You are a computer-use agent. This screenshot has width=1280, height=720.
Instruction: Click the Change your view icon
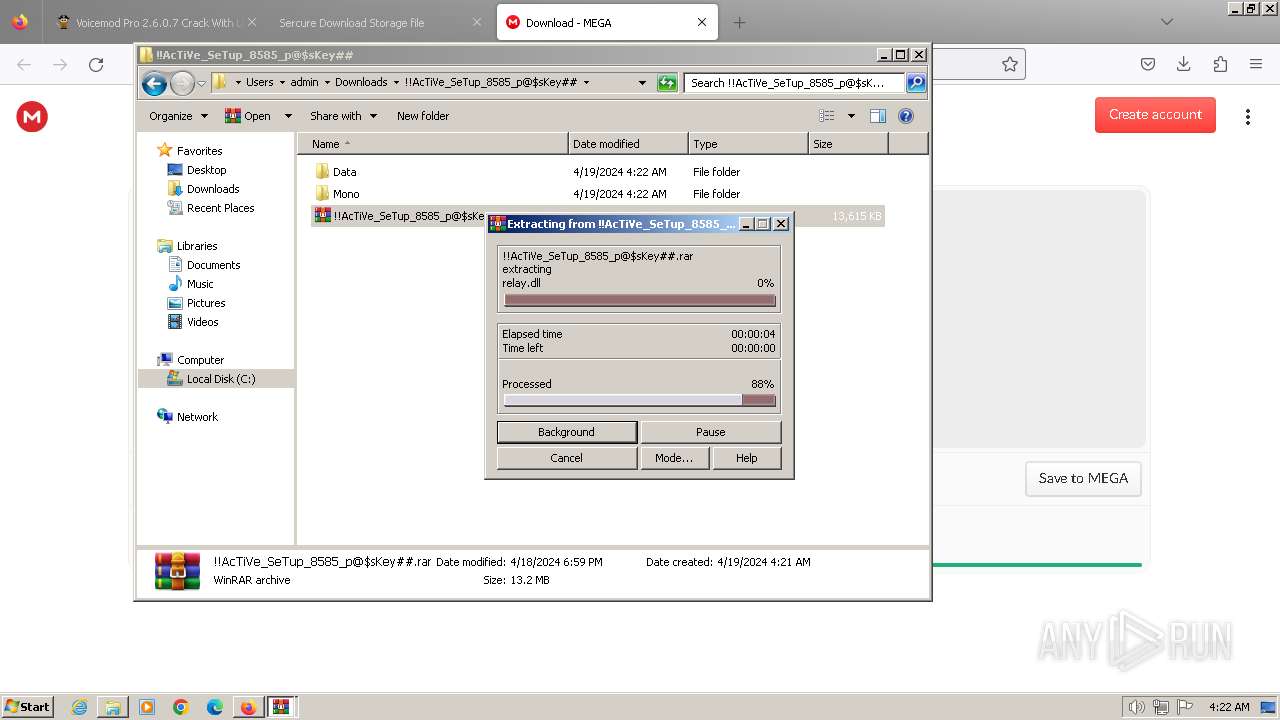click(x=827, y=116)
